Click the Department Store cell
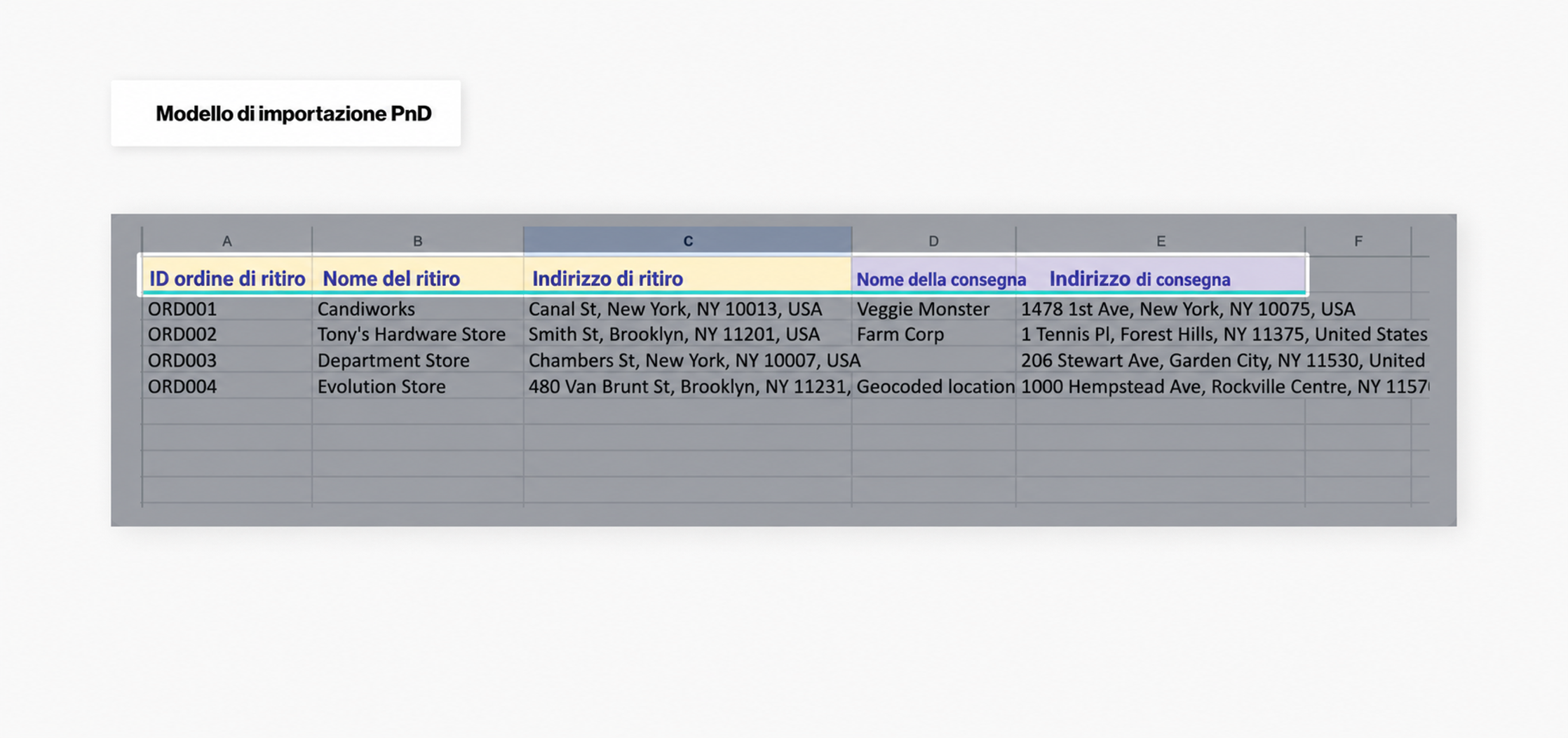 418,360
